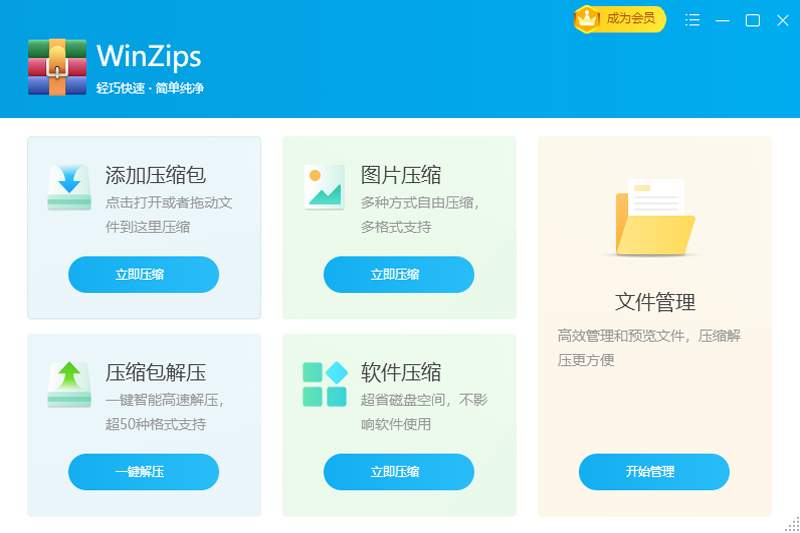
Task: Click the blue download-arrow add archive icon
Action: coord(69,187)
